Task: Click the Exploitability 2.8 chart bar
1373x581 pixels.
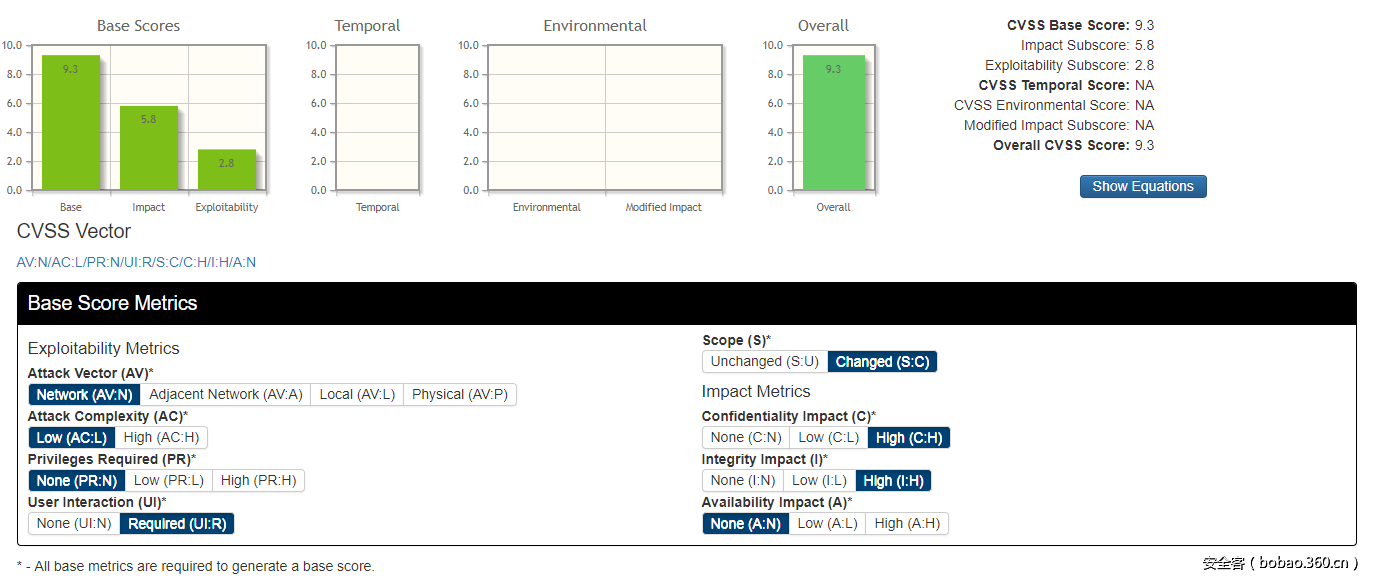Action: 226,170
